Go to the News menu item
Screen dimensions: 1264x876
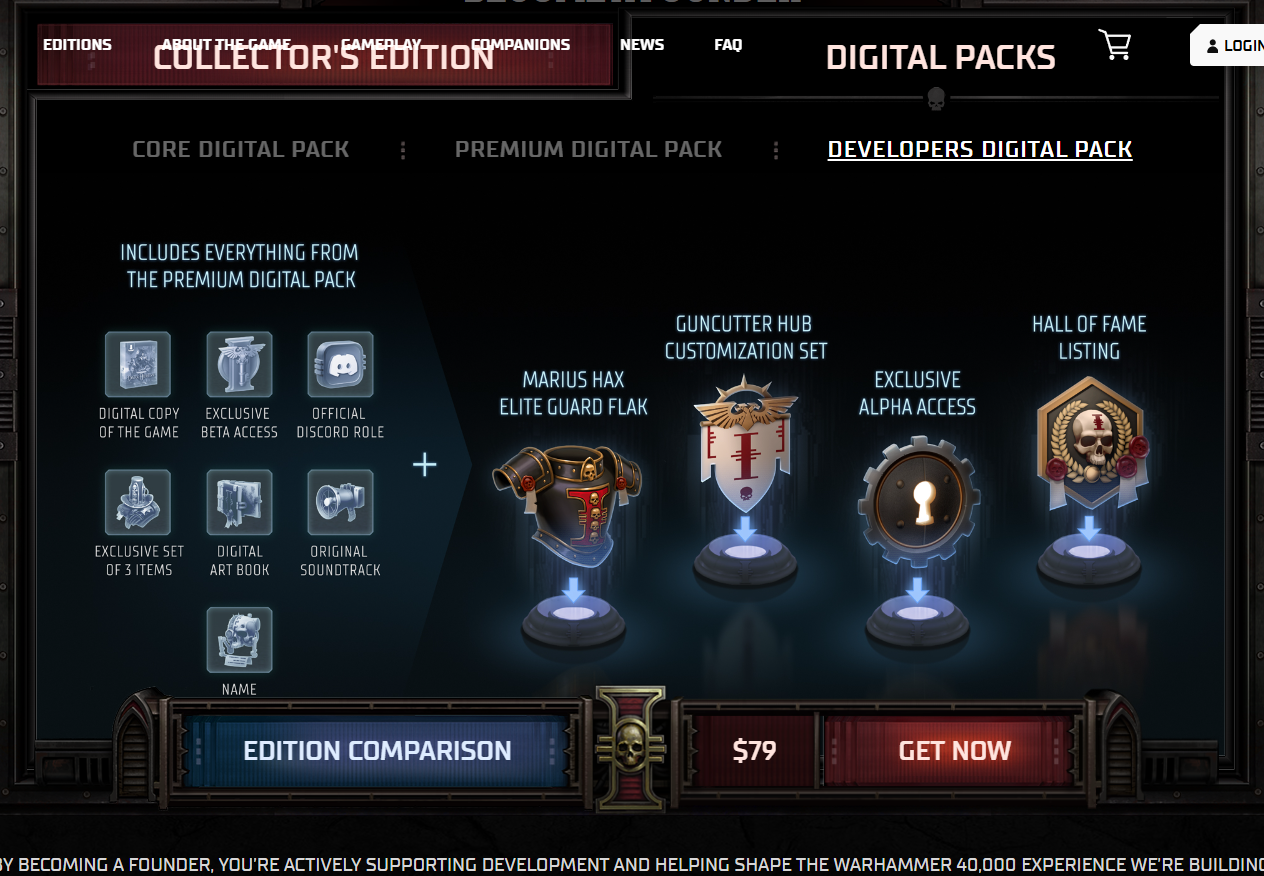[642, 45]
